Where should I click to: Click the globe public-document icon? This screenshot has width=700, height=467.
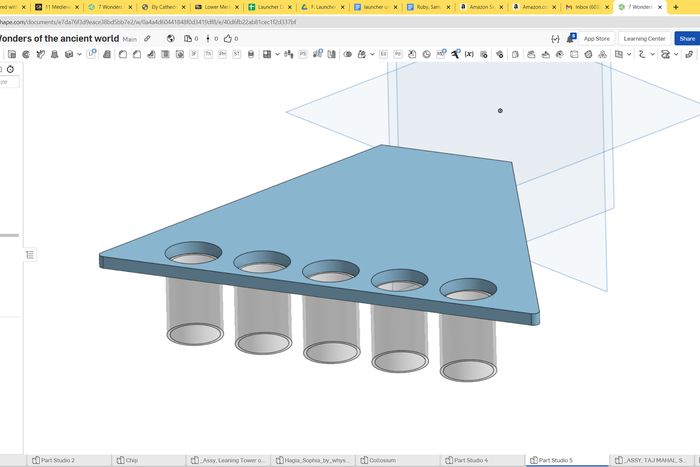tap(171, 38)
